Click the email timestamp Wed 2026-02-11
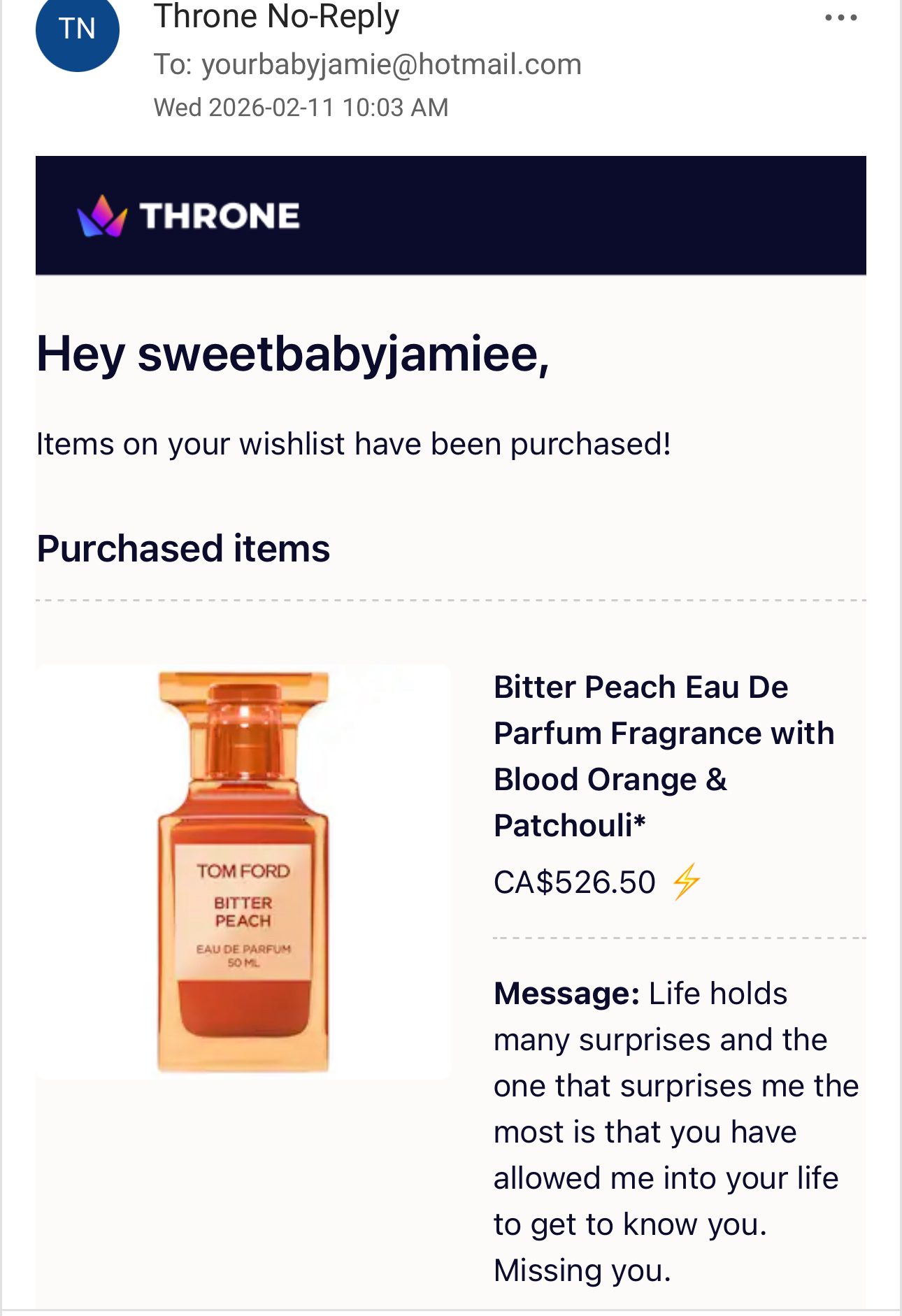Image resolution: width=902 pixels, height=1316 pixels. pyautogui.click(x=301, y=108)
